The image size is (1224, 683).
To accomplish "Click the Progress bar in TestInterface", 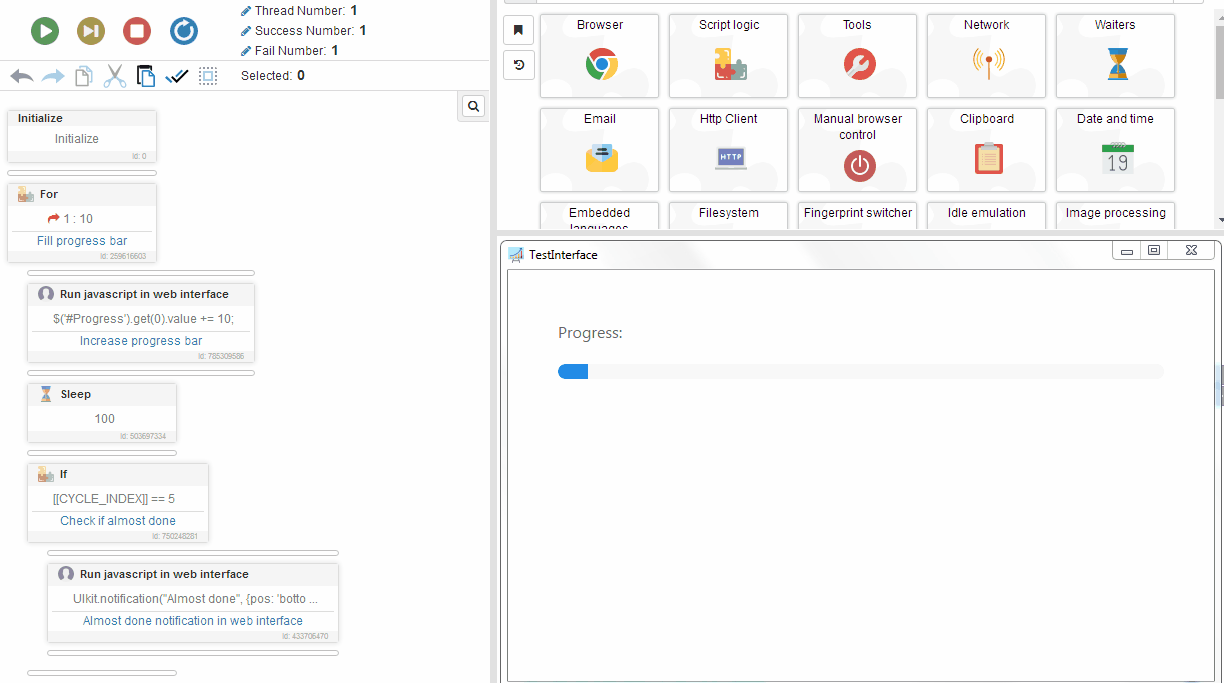I will 861,372.
